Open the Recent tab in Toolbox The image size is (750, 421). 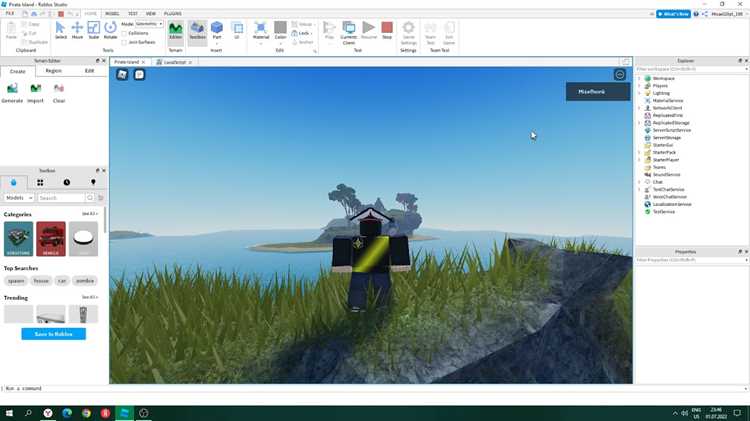(66, 182)
